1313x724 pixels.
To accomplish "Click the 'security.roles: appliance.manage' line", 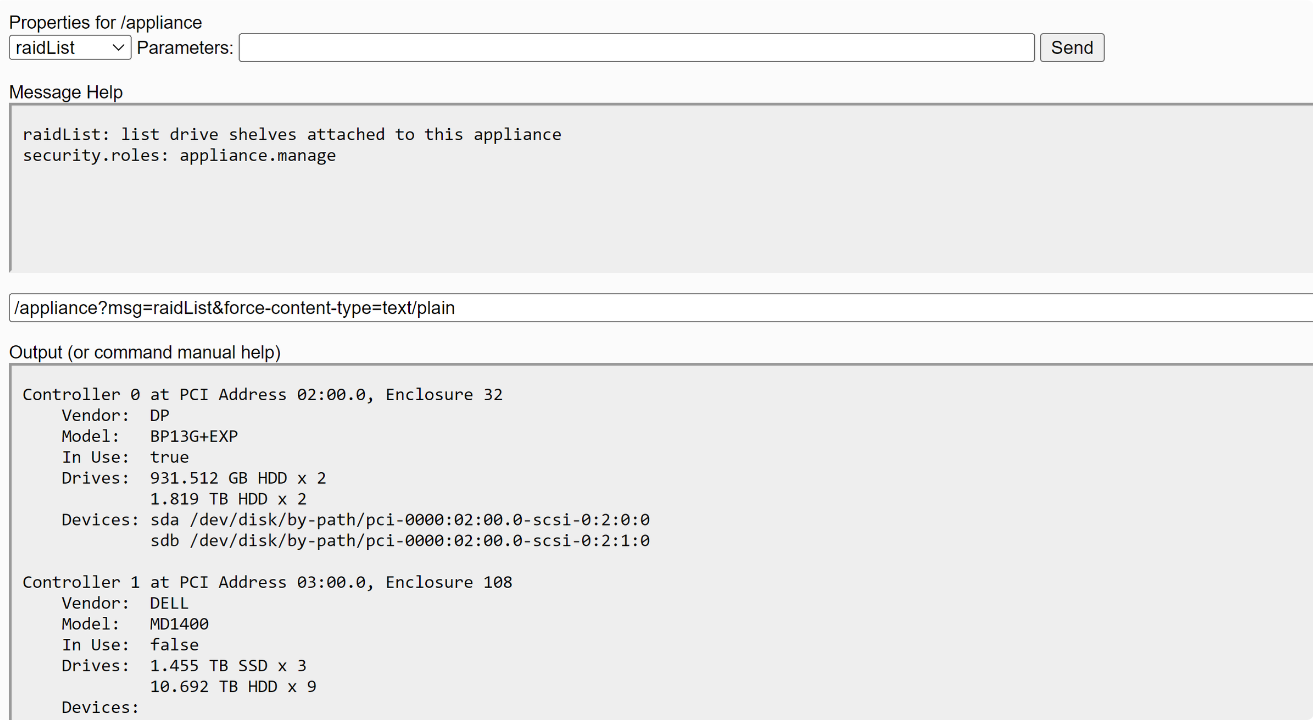I will point(180,155).
